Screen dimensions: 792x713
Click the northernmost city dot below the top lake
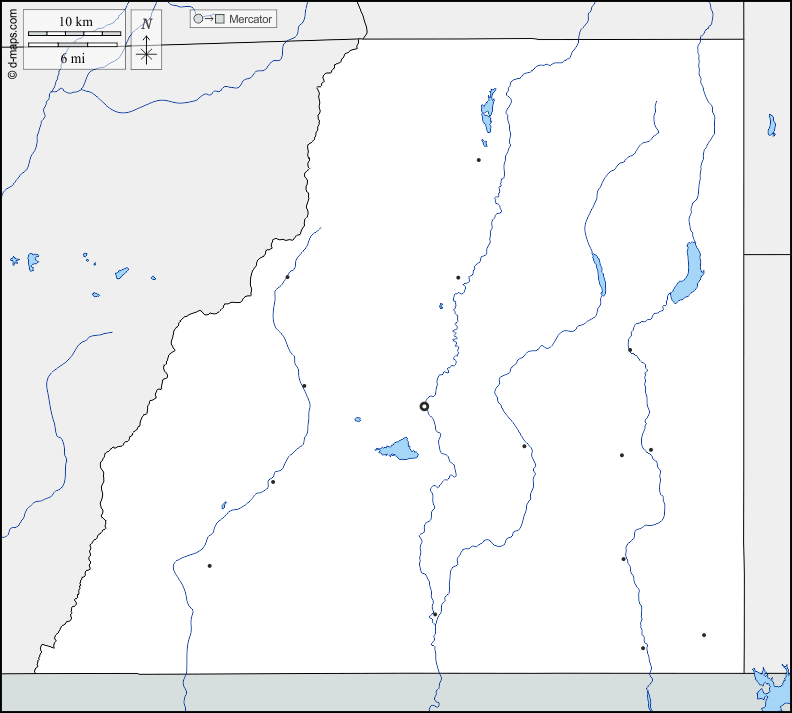[479, 160]
